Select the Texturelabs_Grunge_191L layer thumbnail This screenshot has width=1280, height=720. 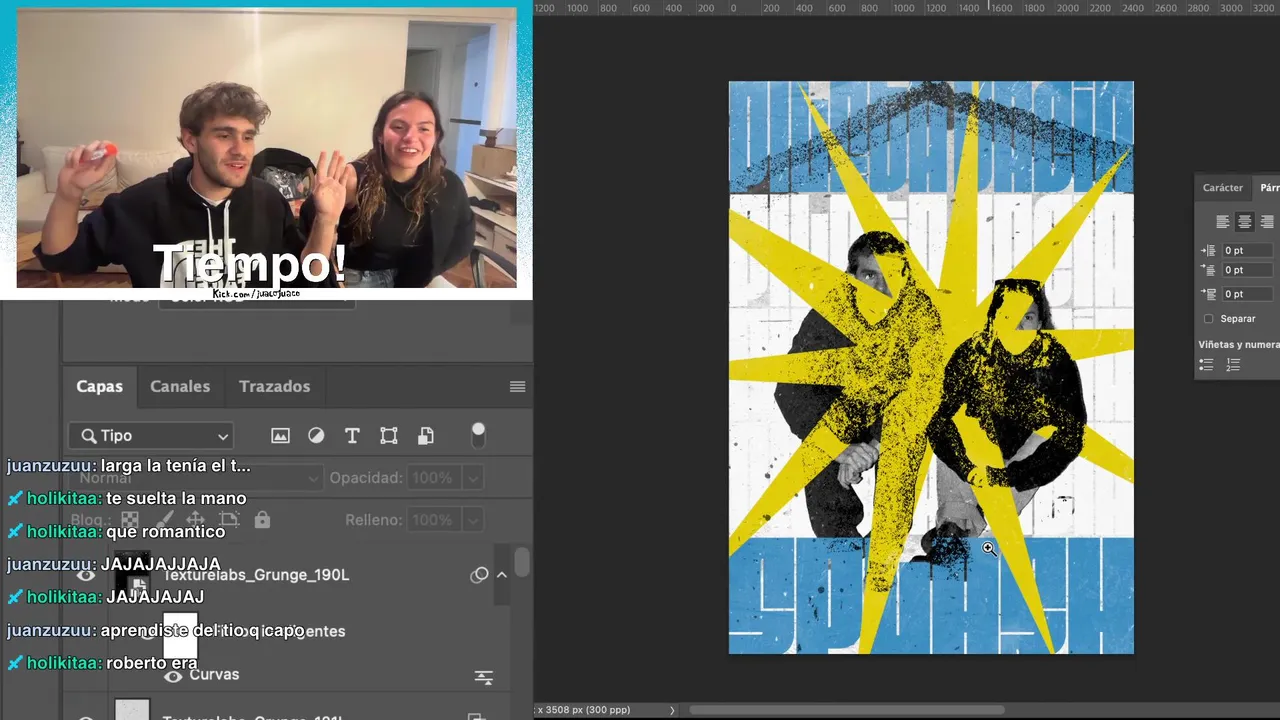(133, 710)
